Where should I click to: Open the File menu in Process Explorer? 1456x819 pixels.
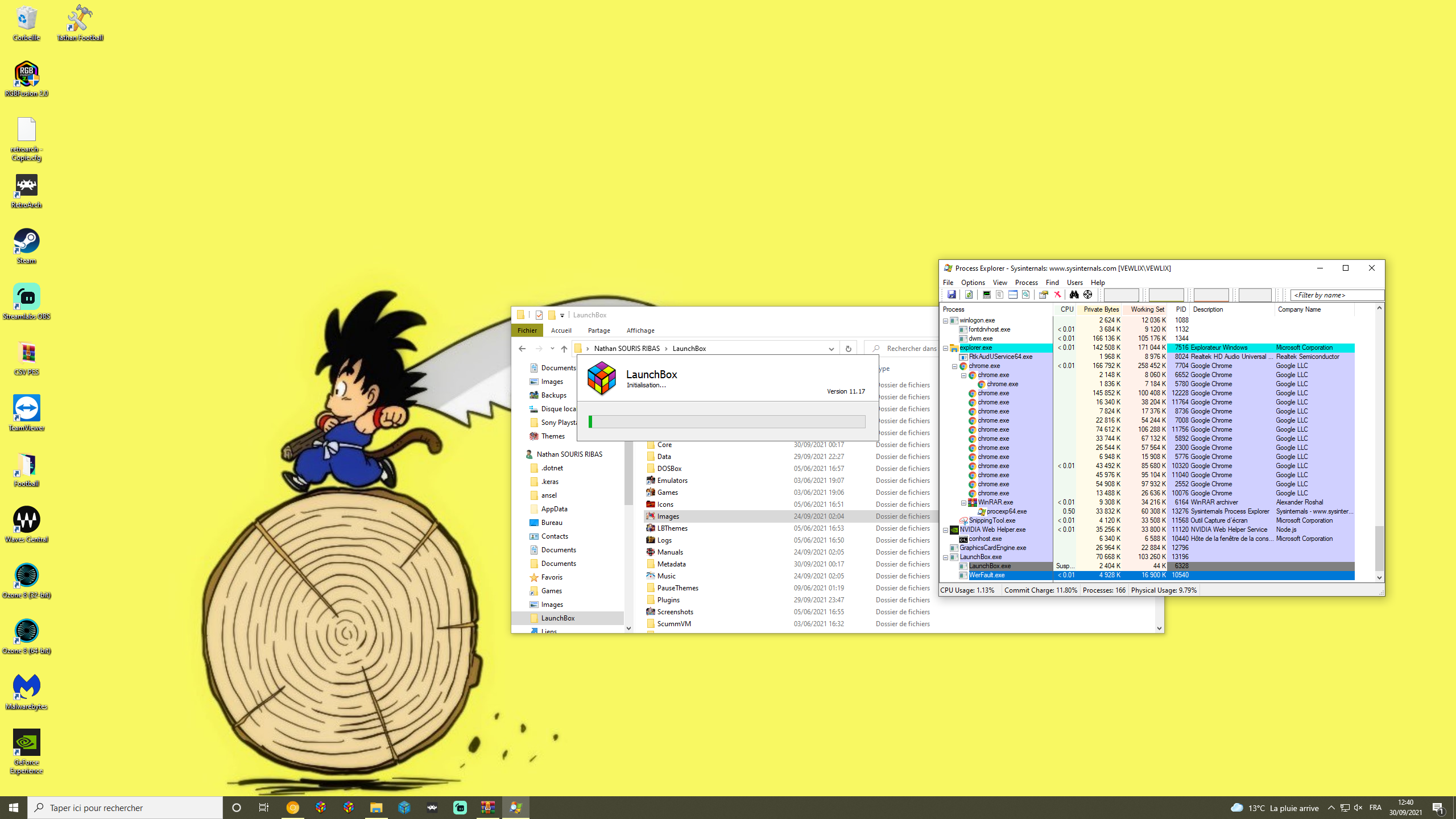948,283
